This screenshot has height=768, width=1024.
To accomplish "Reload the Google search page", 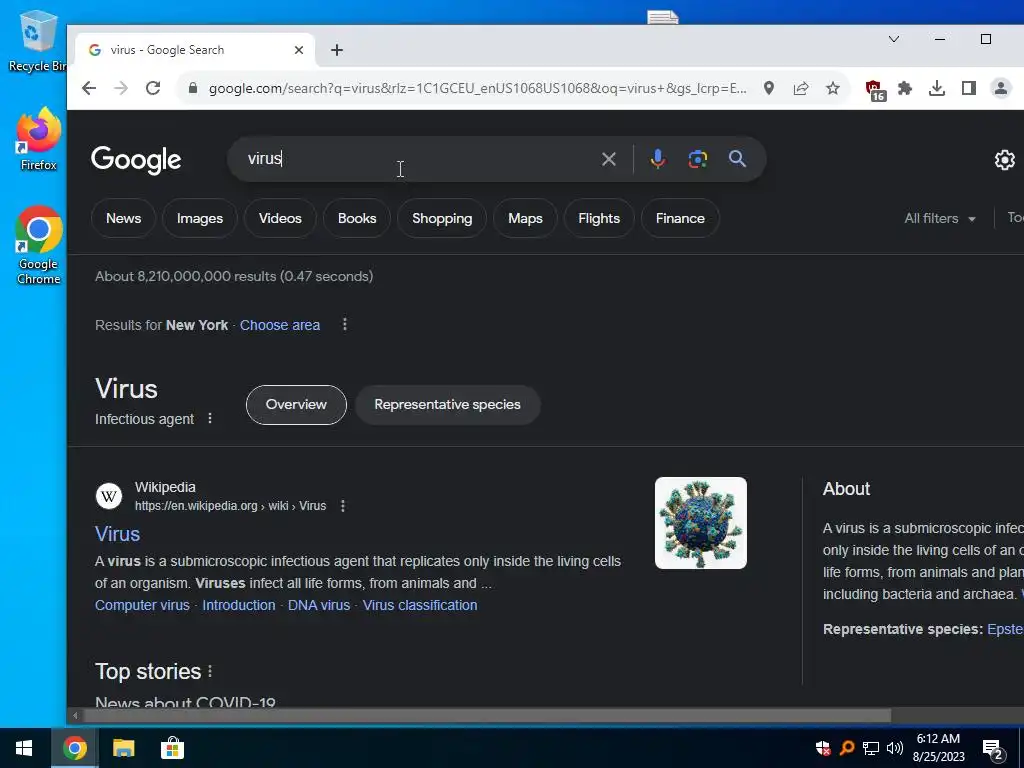I will (153, 88).
